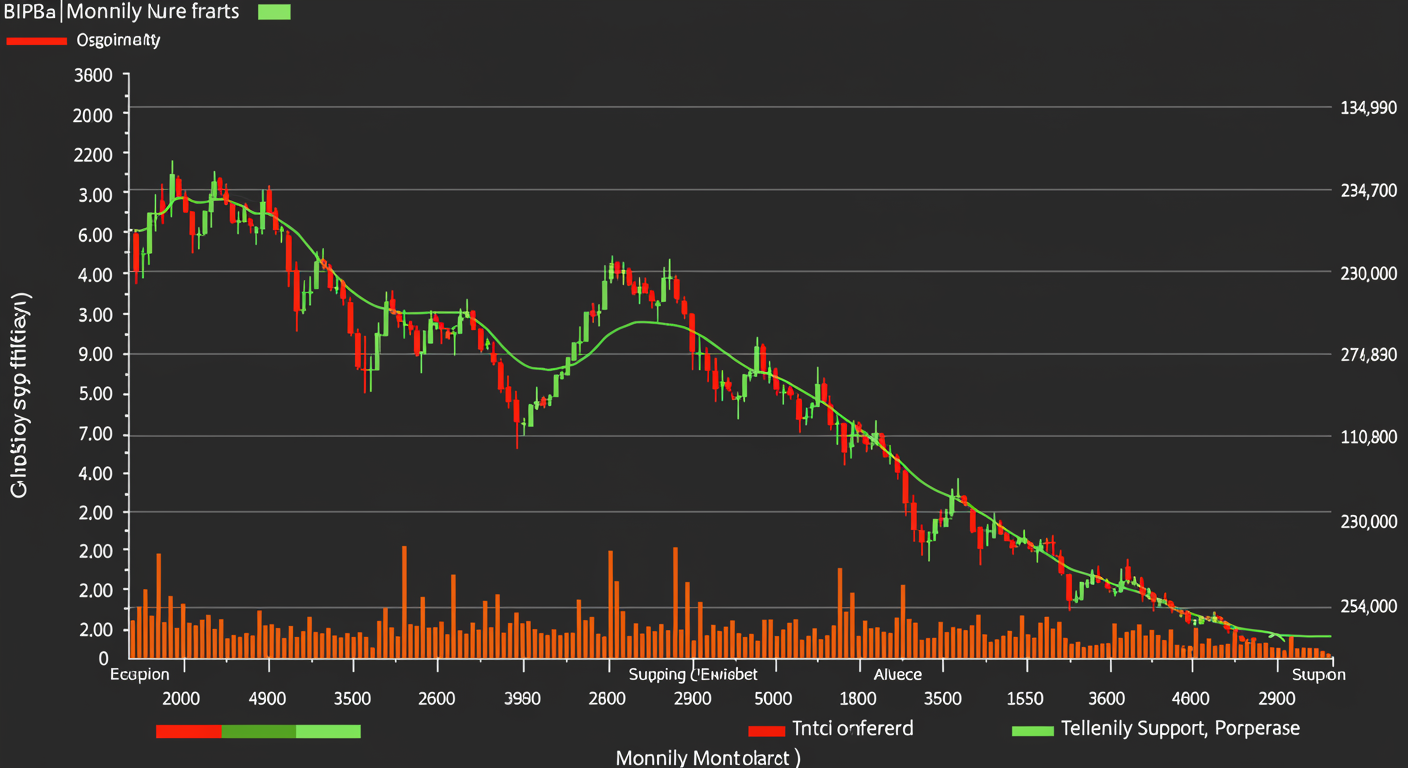Image resolution: width=1408 pixels, height=768 pixels.
Task: Click the Osgoirnalty legend text
Action: pyautogui.click(x=118, y=41)
